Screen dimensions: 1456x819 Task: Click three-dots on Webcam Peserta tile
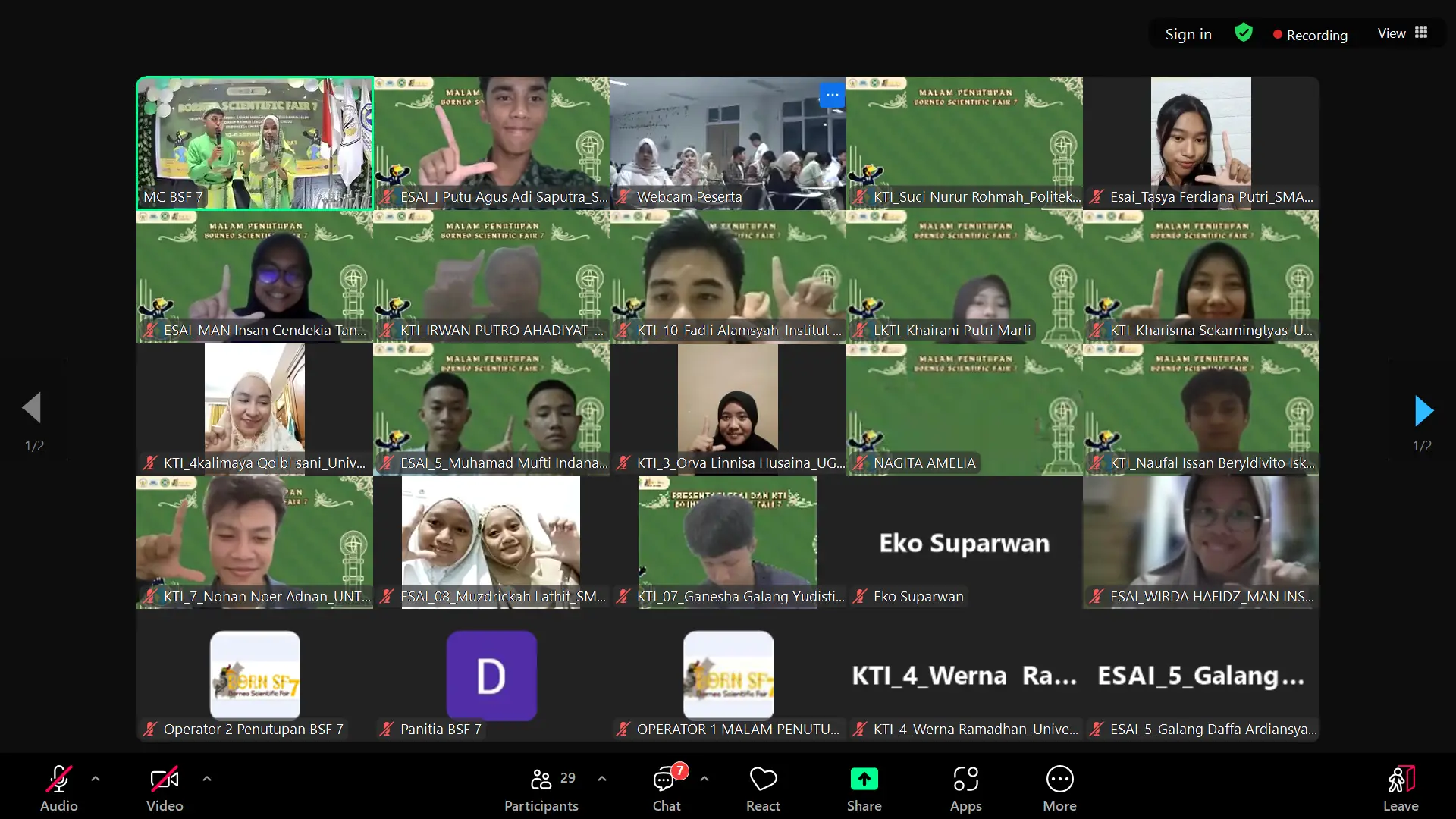pyautogui.click(x=832, y=95)
